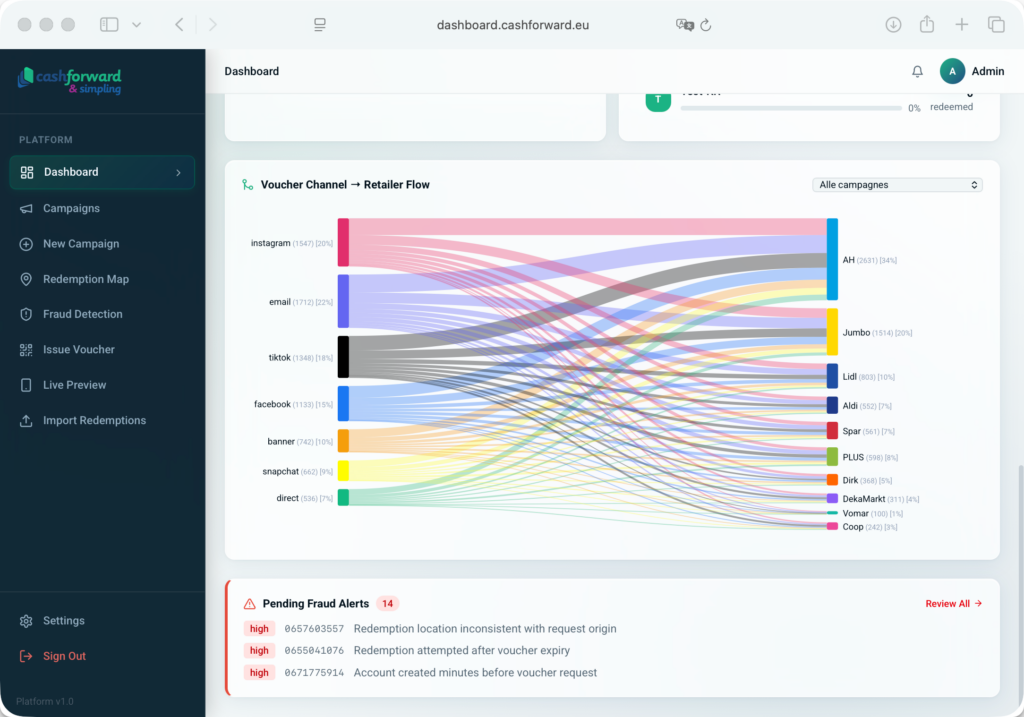Open Fraud Detection shield icon in sidebar
This screenshot has width=1024, height=717.
(26, 314)
